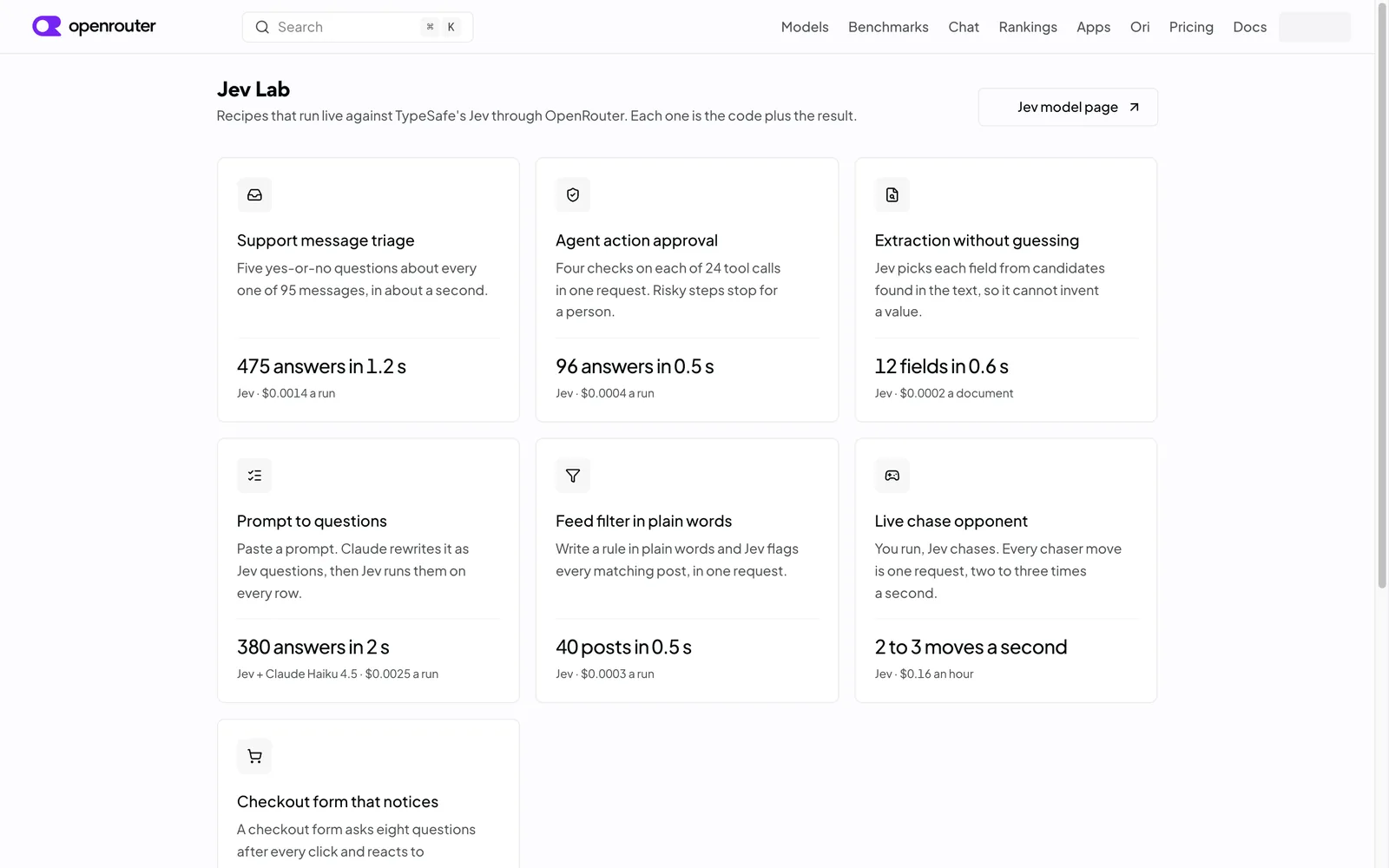Focus the Search input field
The image size is (1389, 868).
tap(358, 27)
